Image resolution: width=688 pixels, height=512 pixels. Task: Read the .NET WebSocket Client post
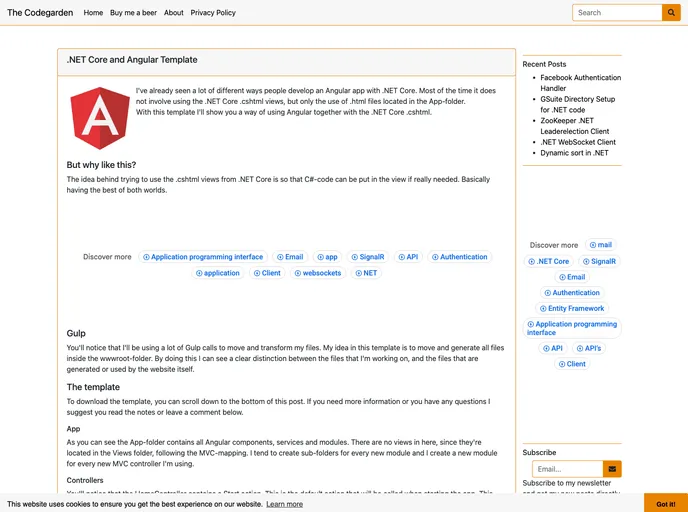pos(578,142)
